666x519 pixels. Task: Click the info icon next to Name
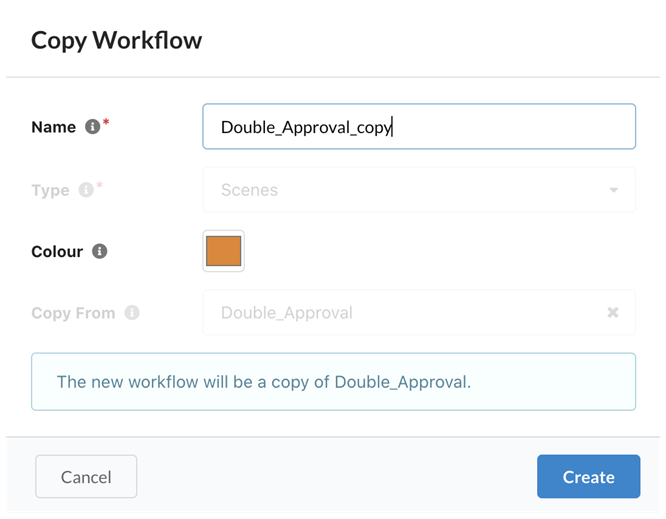tap(92, 126)
